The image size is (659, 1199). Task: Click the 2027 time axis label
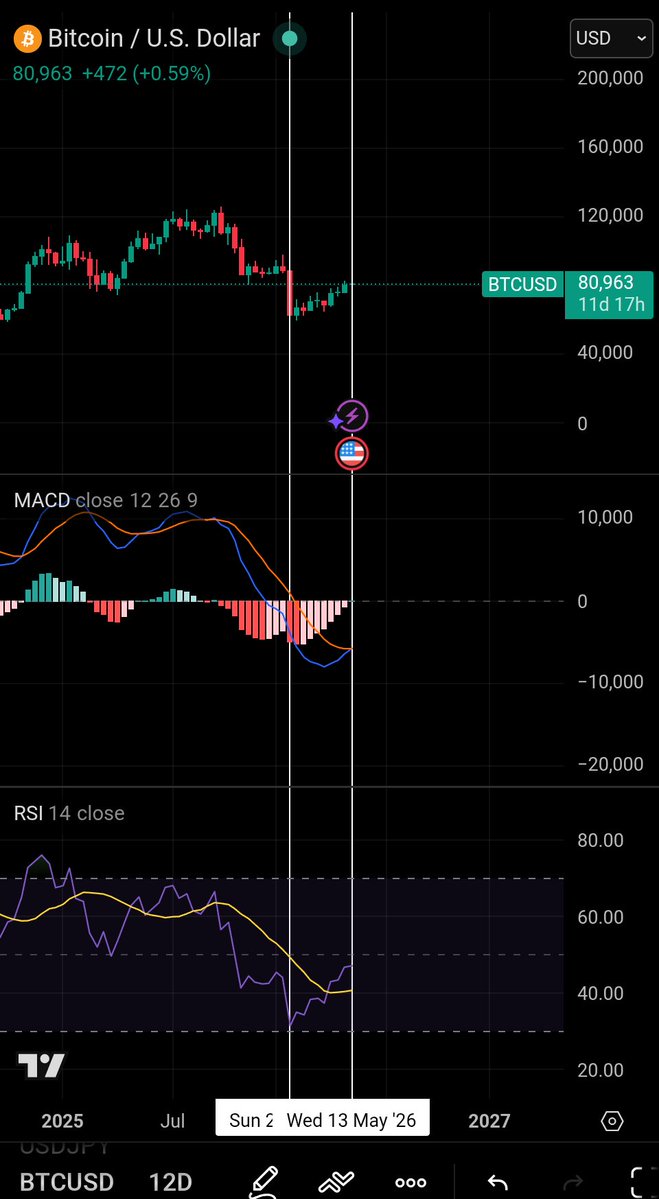[489, 1121]
